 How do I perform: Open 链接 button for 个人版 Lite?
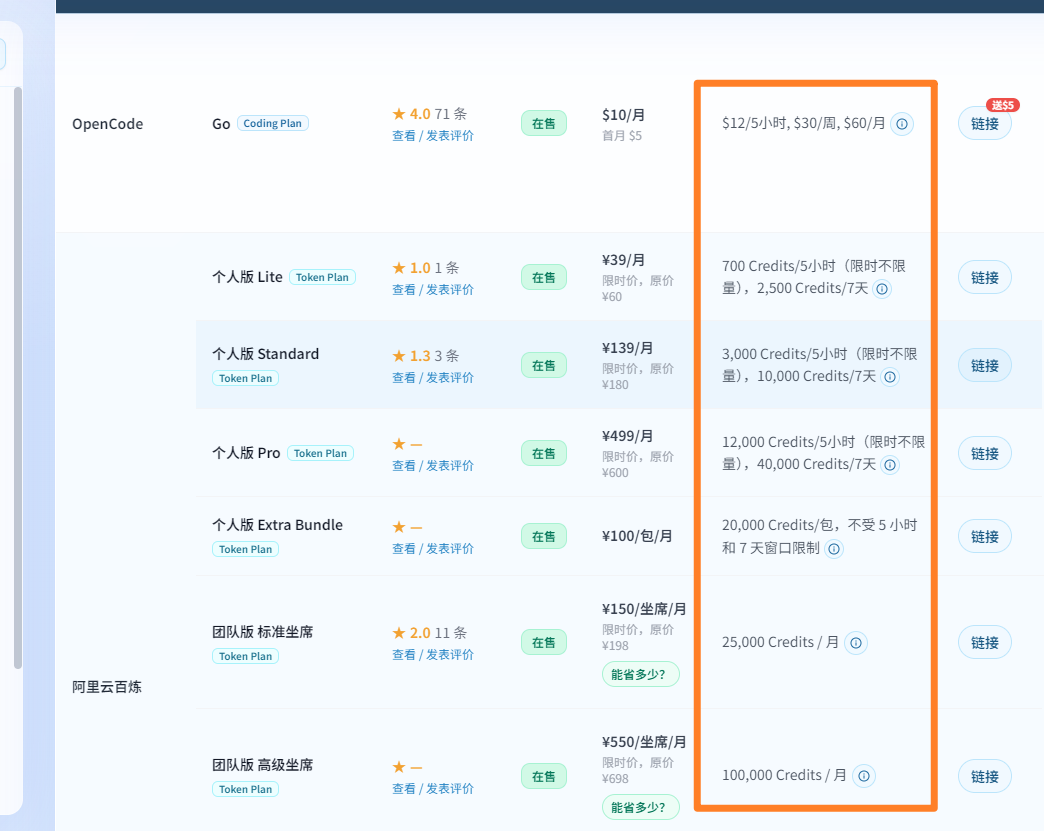985,278
